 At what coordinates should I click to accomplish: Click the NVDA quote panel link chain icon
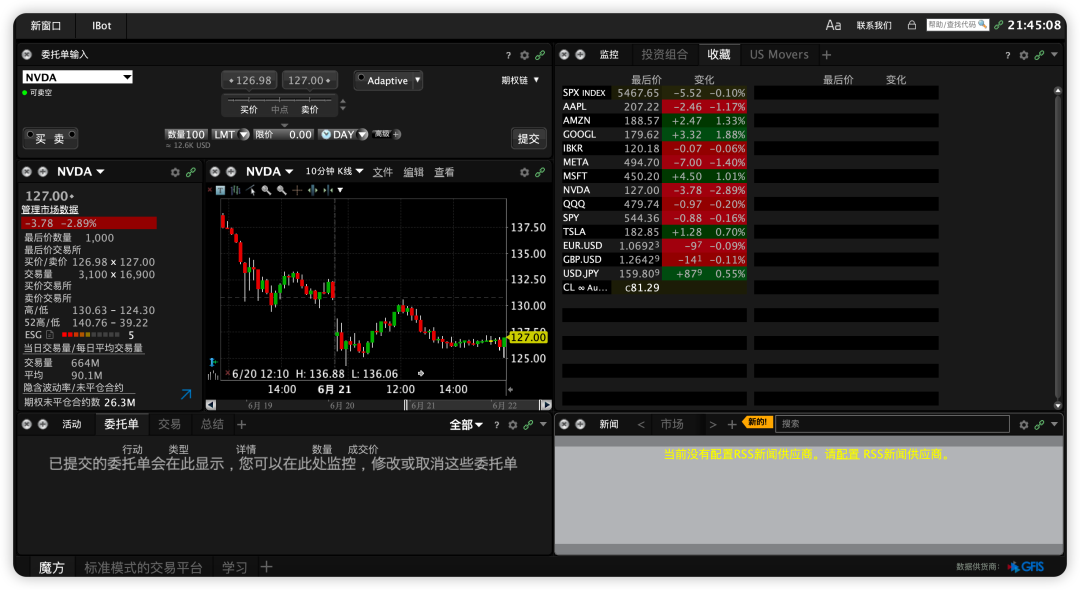[x=191, y=172]
